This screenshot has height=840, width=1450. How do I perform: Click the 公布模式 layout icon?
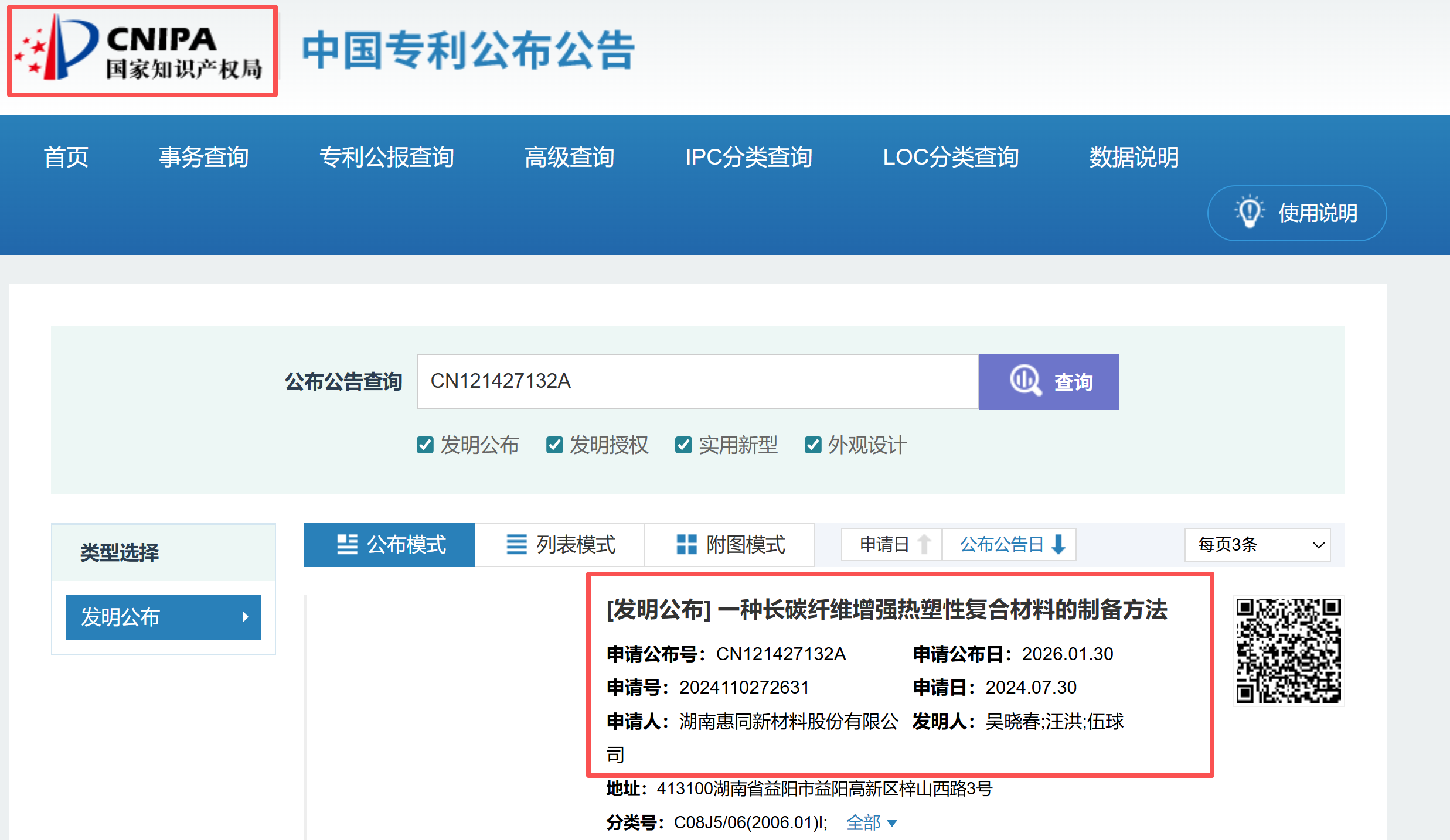pyautogui.click(x=347, y=544)
